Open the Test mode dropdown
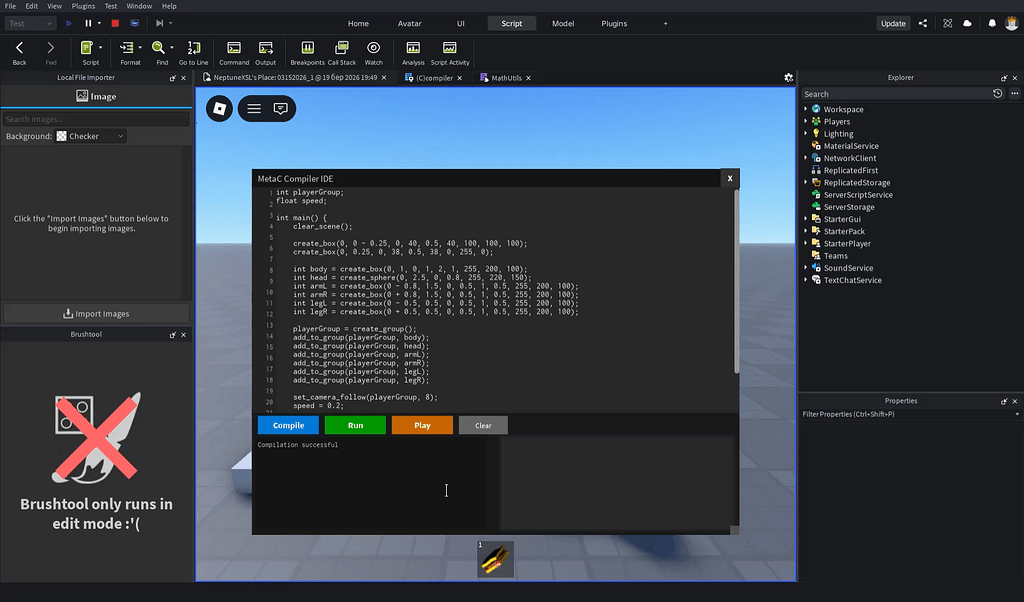This screenshot has height=602, width=1024. pos(30,24)
